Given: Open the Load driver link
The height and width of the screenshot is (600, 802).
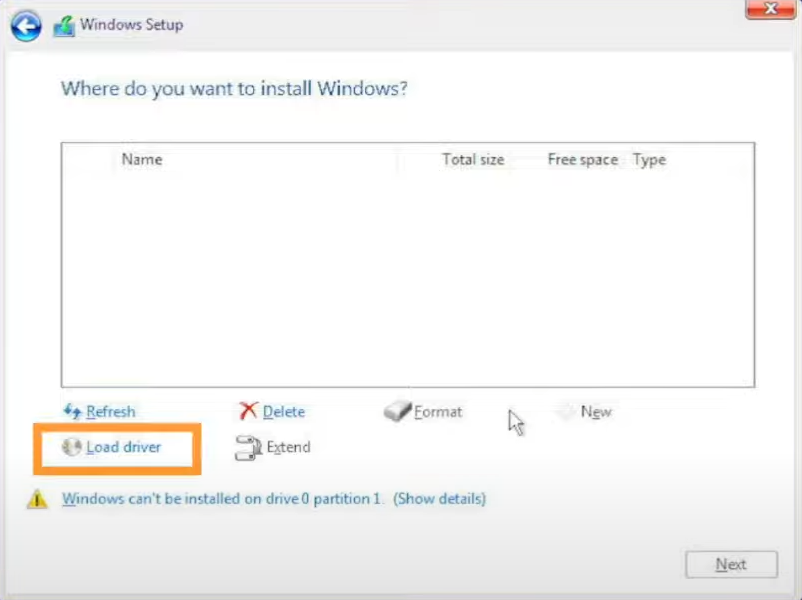Looking at the screenshot, I should 123,447.
